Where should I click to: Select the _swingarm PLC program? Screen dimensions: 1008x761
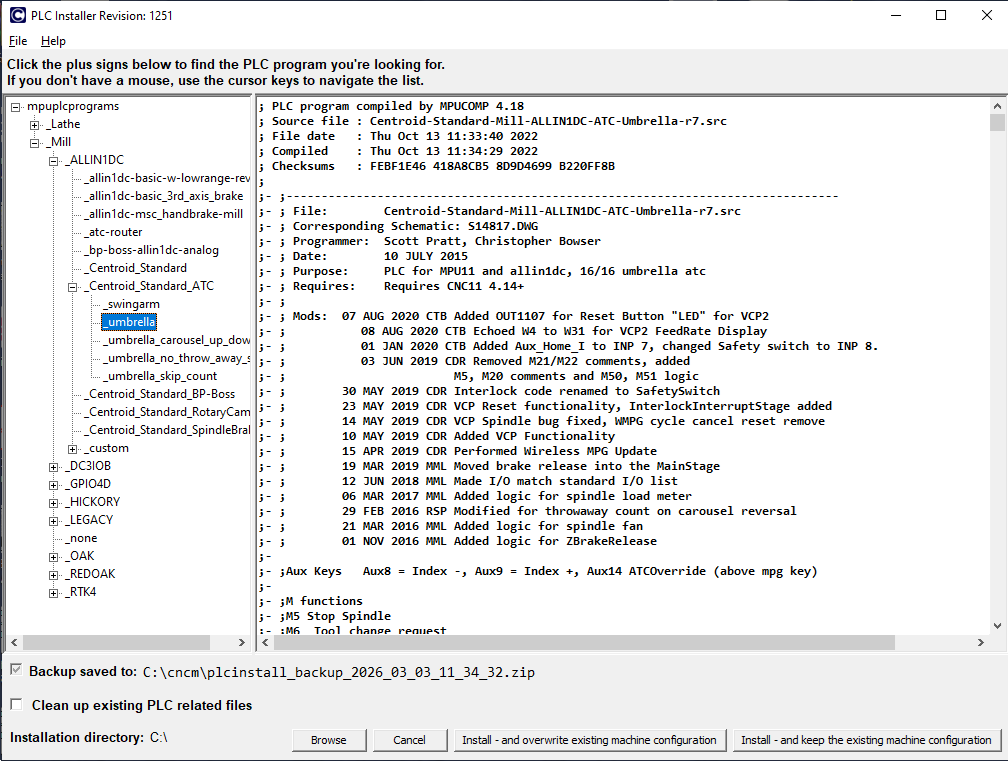[x=132, y=304]
